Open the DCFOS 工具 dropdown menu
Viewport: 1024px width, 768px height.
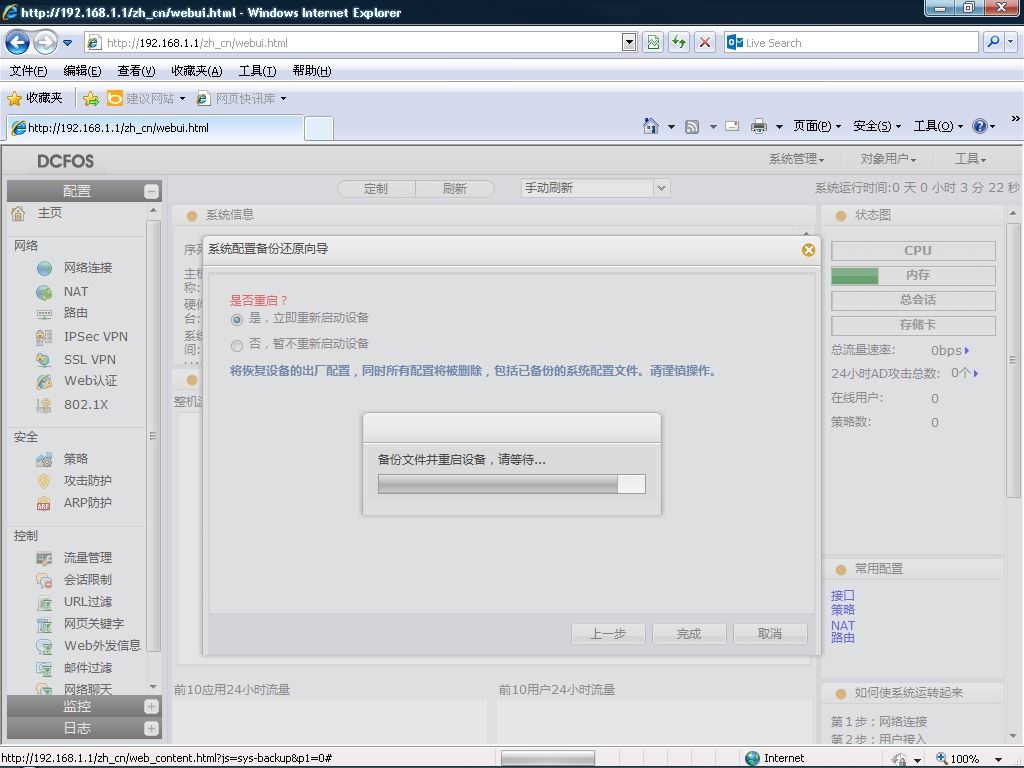pyautogui.click(x=970, y=159)
